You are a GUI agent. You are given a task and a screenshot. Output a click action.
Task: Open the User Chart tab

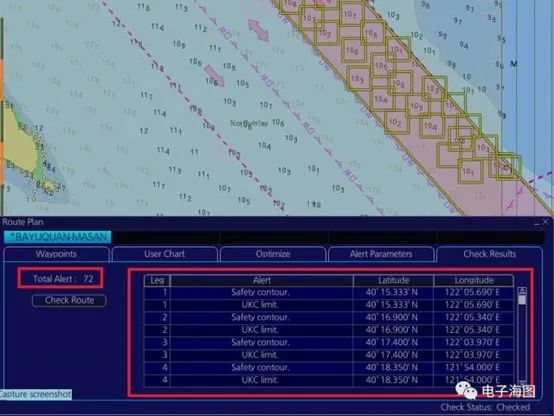(165, 254)
